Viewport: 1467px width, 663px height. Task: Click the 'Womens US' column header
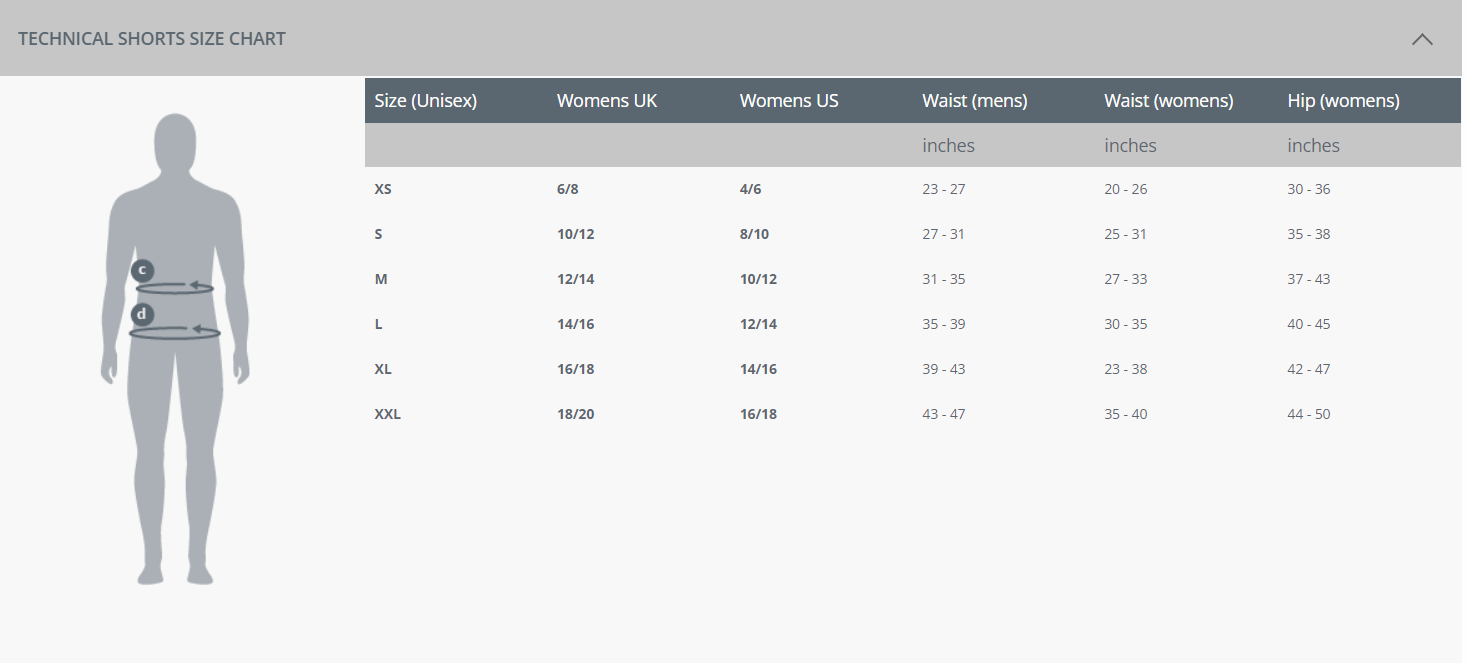pyautogui.click(x=788, y=101)
